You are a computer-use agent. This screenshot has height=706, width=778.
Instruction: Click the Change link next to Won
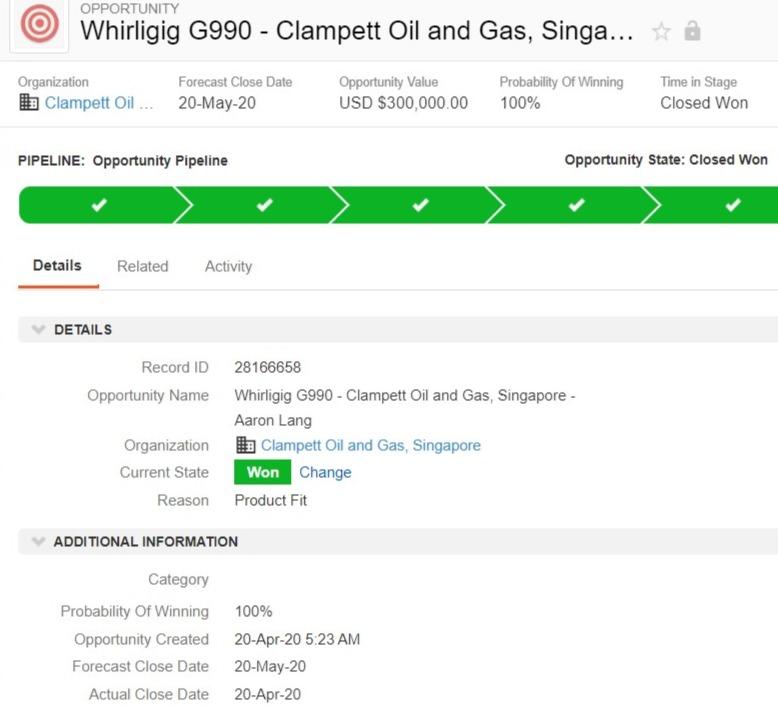325,472
